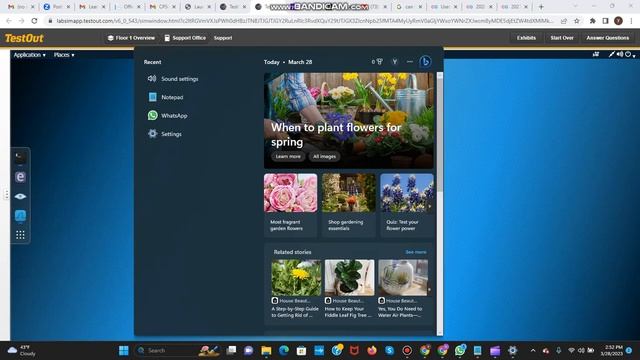
Task: Open the Settings gear on the taskbar
Action: pyautogui.click(x=513, y=351)
